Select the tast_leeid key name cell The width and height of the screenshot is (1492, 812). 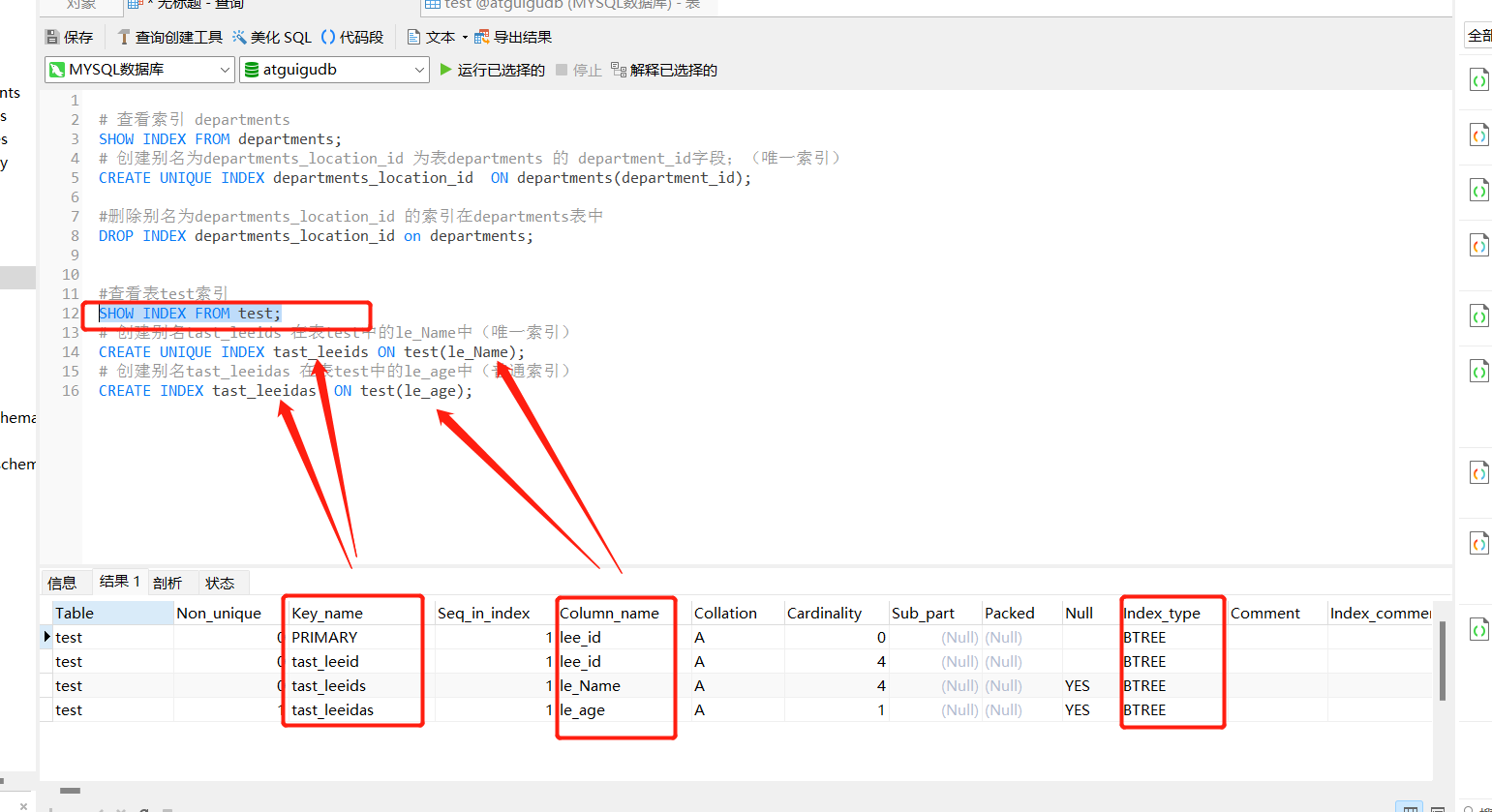pos(360,661)
